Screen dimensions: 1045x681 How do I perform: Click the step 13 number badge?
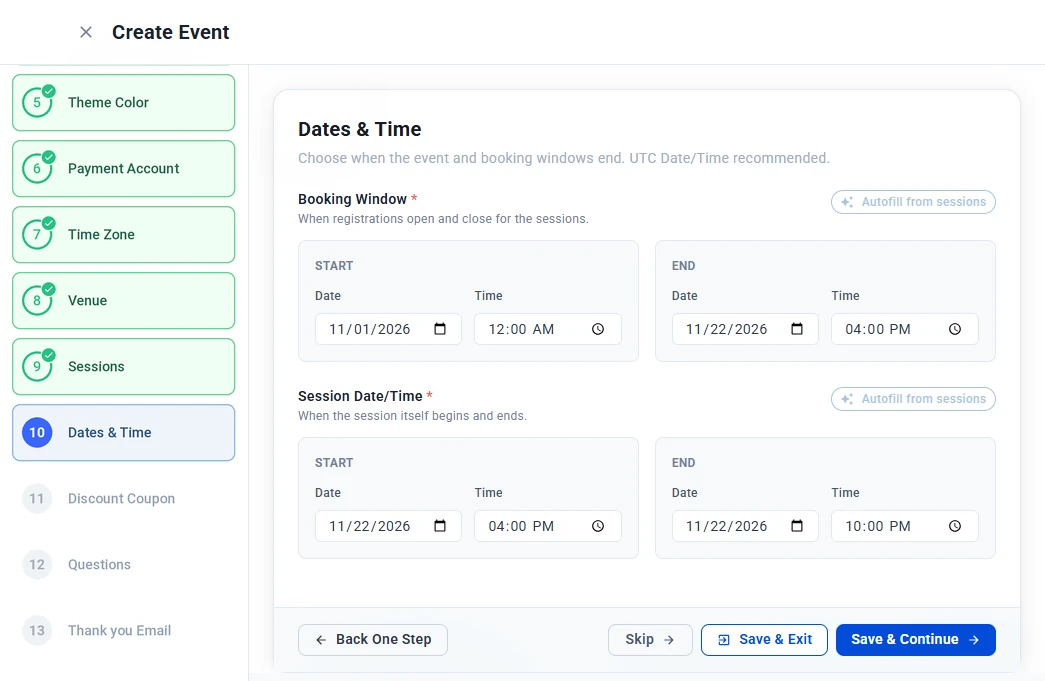[37, 630]
